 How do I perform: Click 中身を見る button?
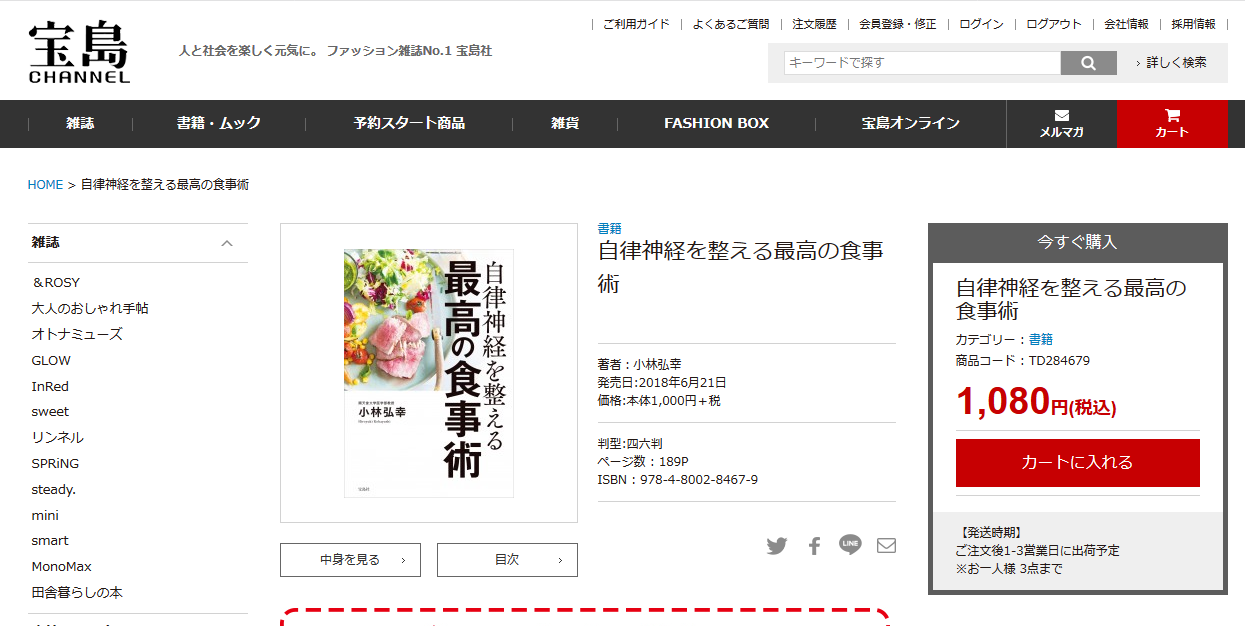(350, 560)
